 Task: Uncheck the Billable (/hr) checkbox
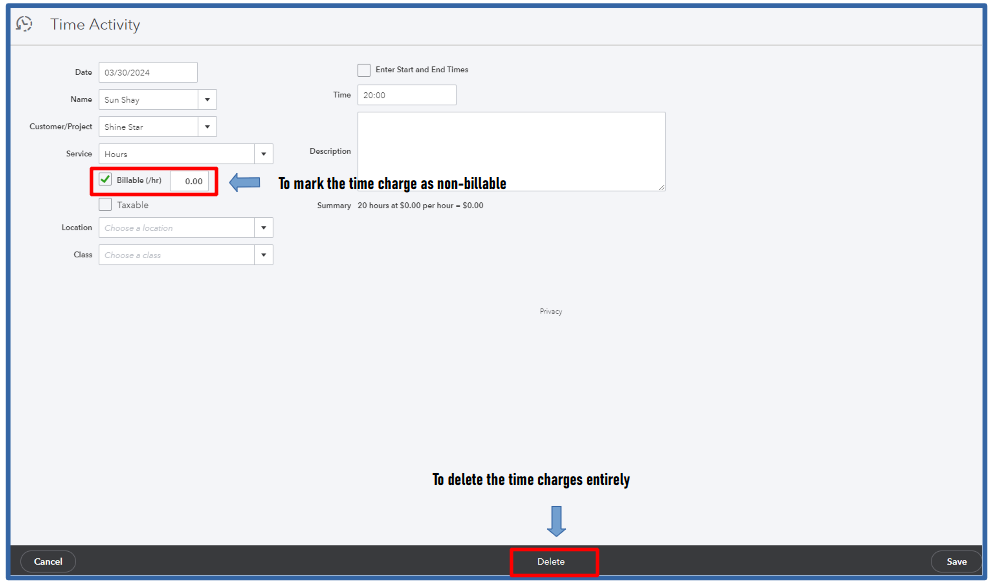tap(105, 180)
